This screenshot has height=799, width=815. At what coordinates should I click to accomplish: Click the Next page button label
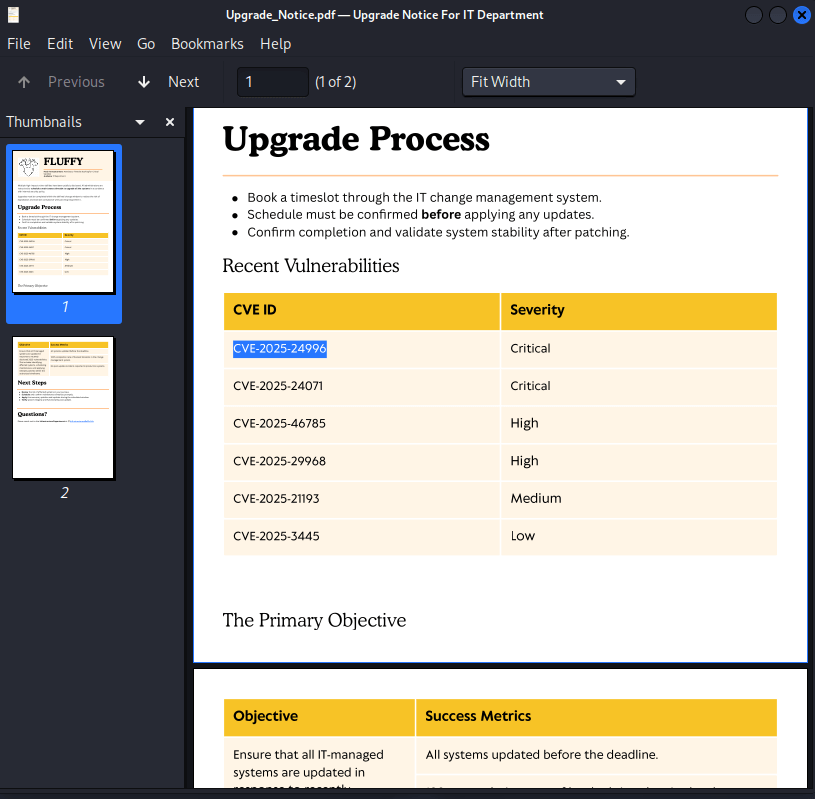(183, 82)
